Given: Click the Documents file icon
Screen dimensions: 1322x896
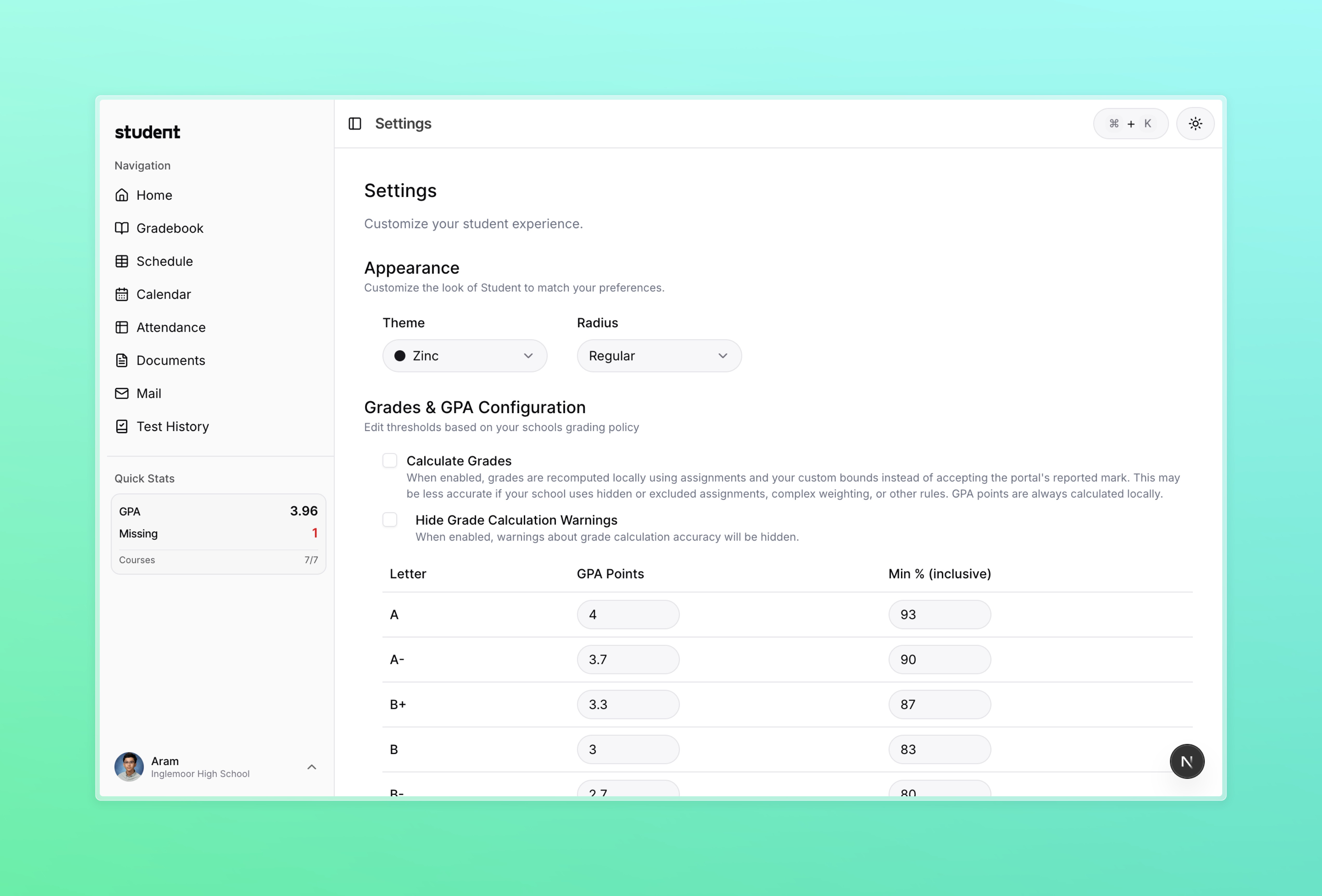Looking at the screenshot, I should coord(122,360).
